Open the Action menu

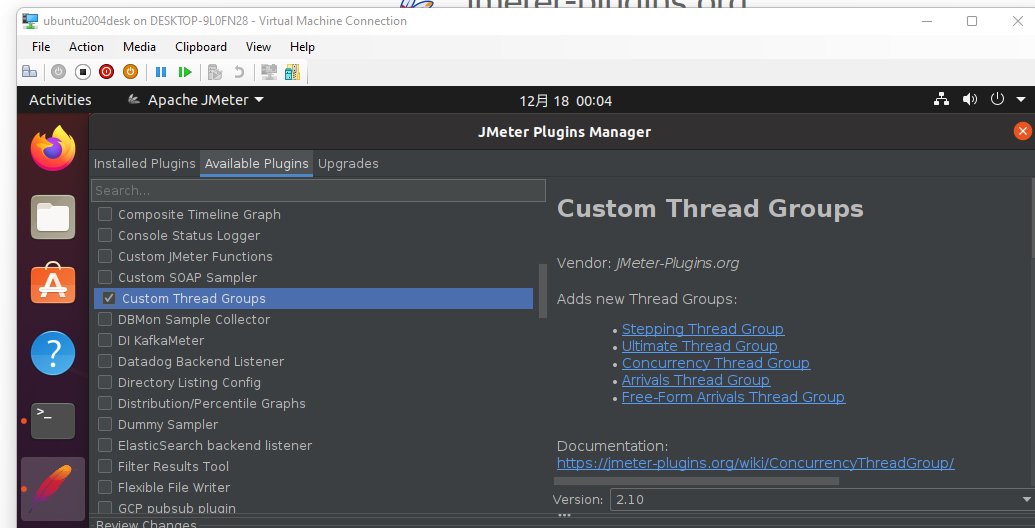point(86,47)
